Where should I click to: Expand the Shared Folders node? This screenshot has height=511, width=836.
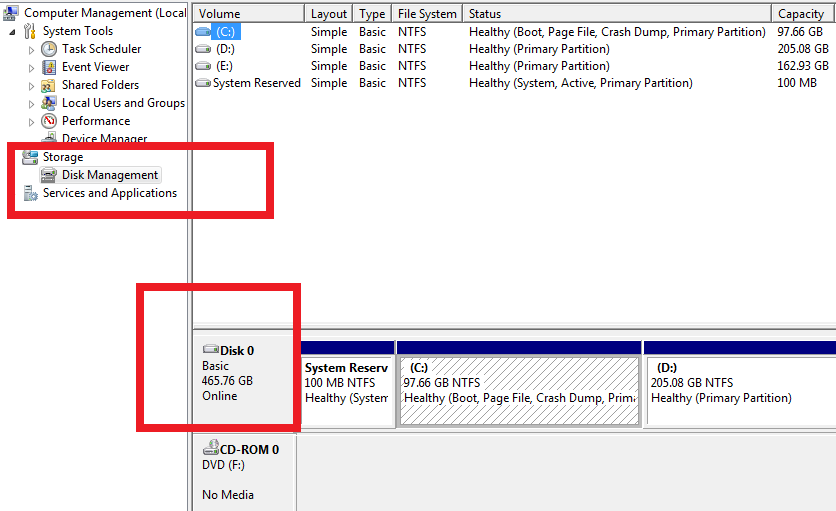31,86
